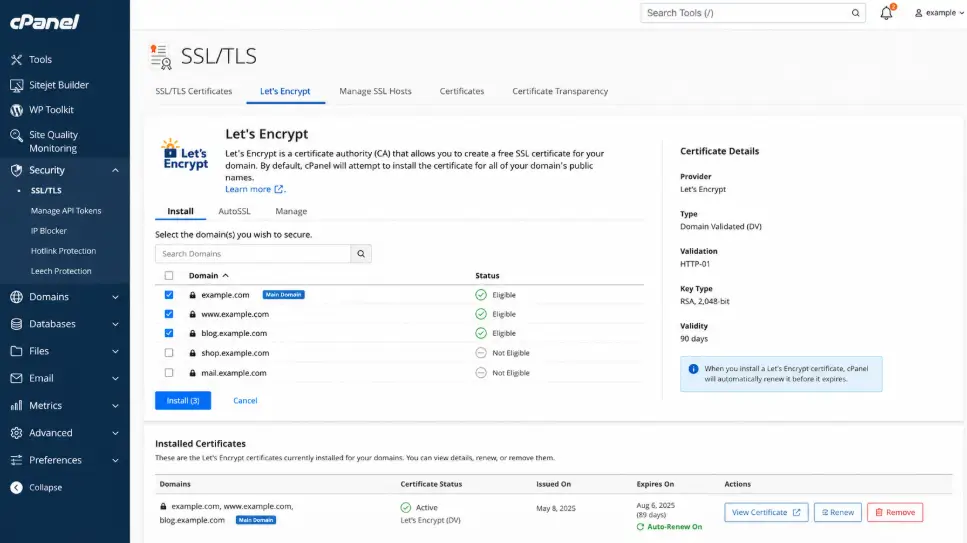Click the Install (3) button
This screenshot has width=967, height=543.
click(183, 400)
